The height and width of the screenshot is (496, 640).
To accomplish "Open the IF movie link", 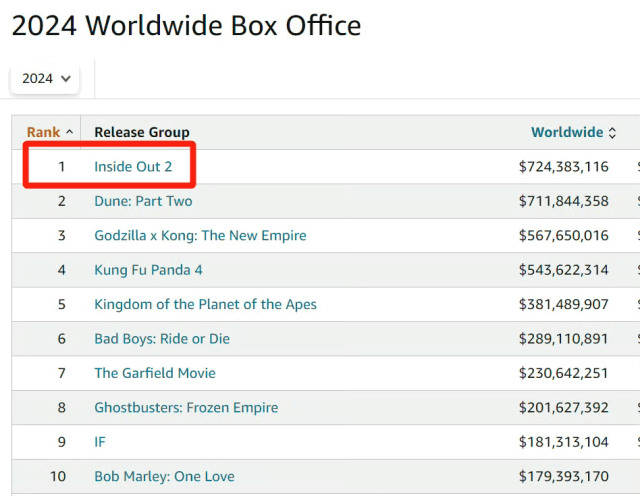I will click(100, 442).
